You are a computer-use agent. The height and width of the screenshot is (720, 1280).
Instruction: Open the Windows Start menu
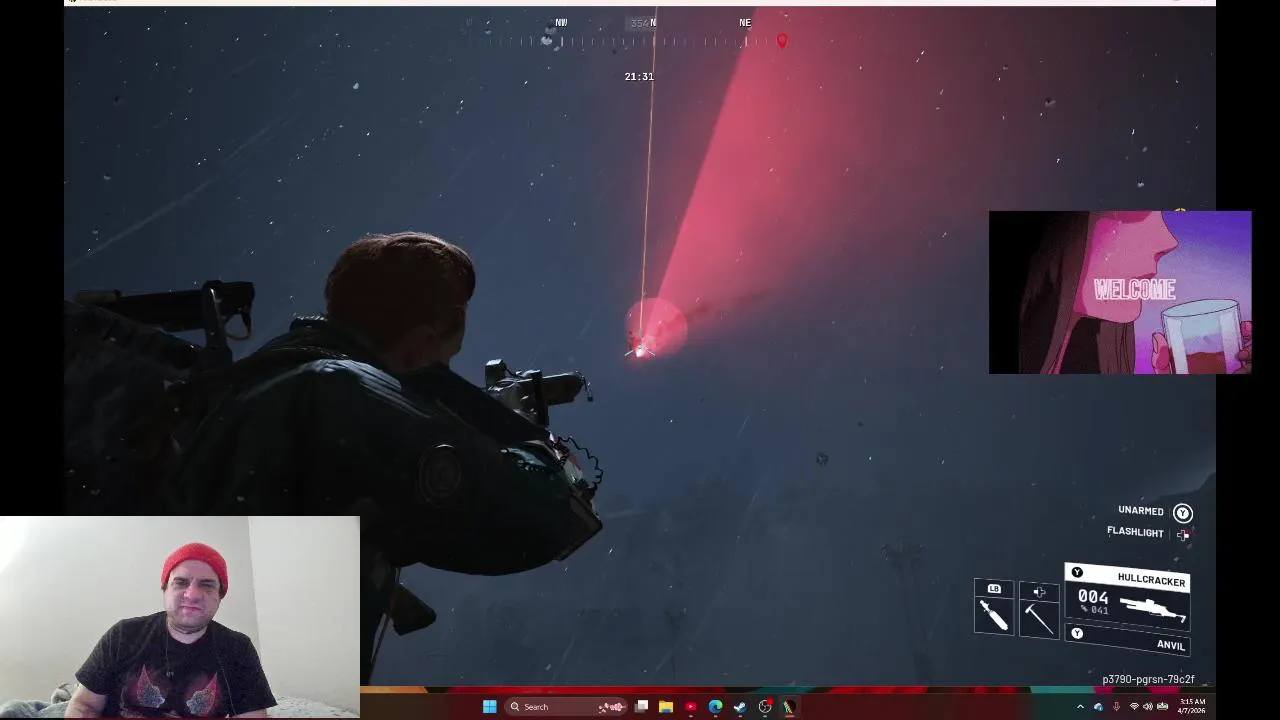point(489,707)
